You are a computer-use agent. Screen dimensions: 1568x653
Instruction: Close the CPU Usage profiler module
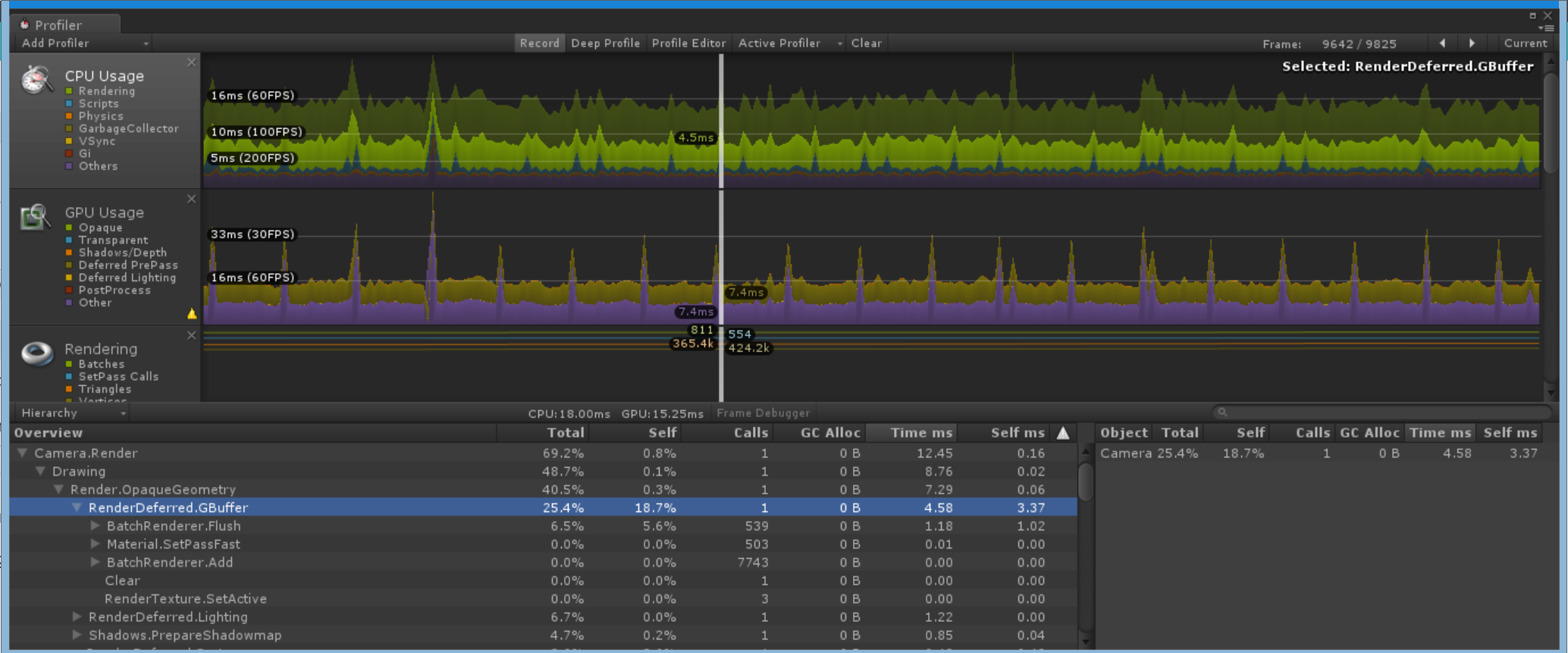coord(192,62)
